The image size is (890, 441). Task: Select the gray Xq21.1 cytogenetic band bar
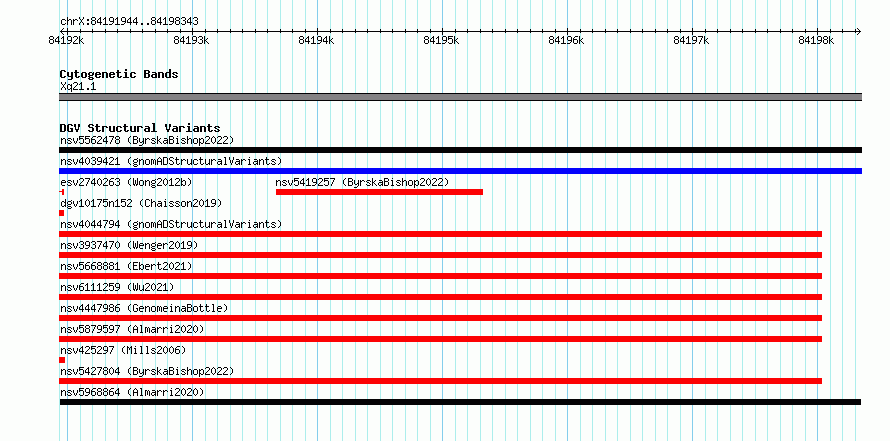click(x=460, y=97)
